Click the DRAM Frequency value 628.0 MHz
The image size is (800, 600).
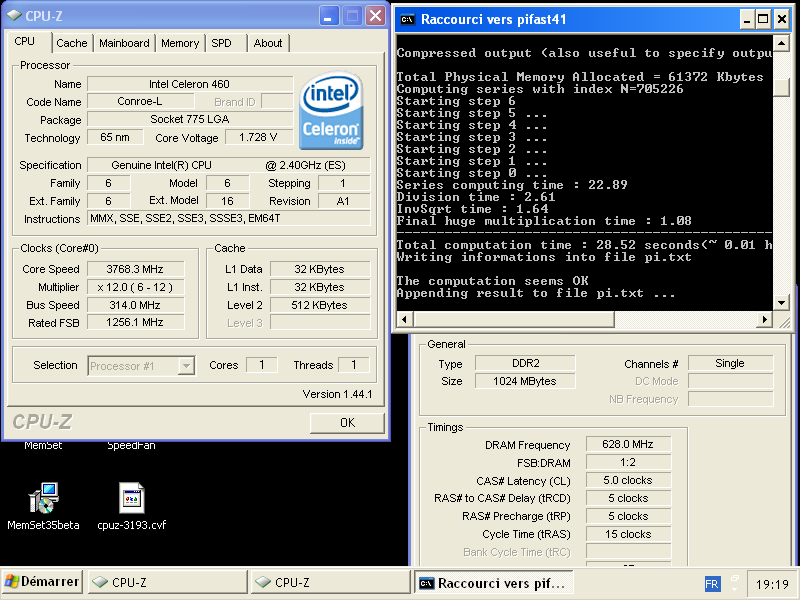click(x=628, y=444)
